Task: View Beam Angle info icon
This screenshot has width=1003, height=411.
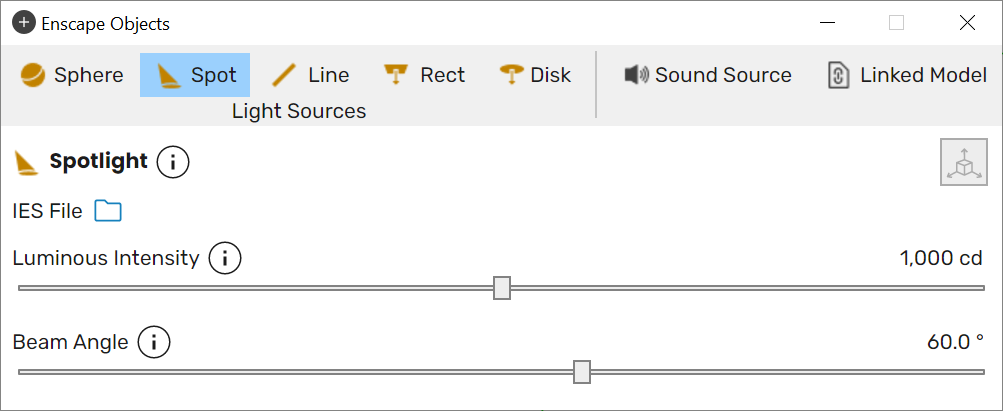Action: [x=154, y=343]
